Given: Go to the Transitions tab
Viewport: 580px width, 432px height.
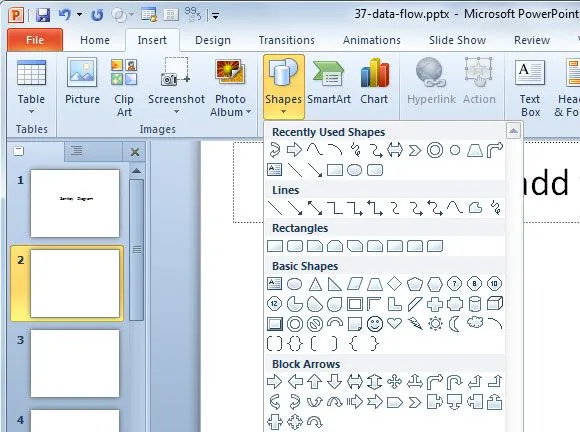Looking at the screenshot, I should coord(287,40).
